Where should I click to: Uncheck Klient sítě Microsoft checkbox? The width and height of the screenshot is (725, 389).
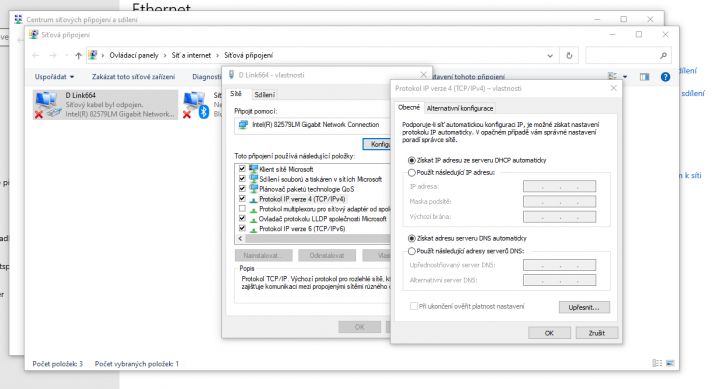pyautogui.click(x=242, y=169)
